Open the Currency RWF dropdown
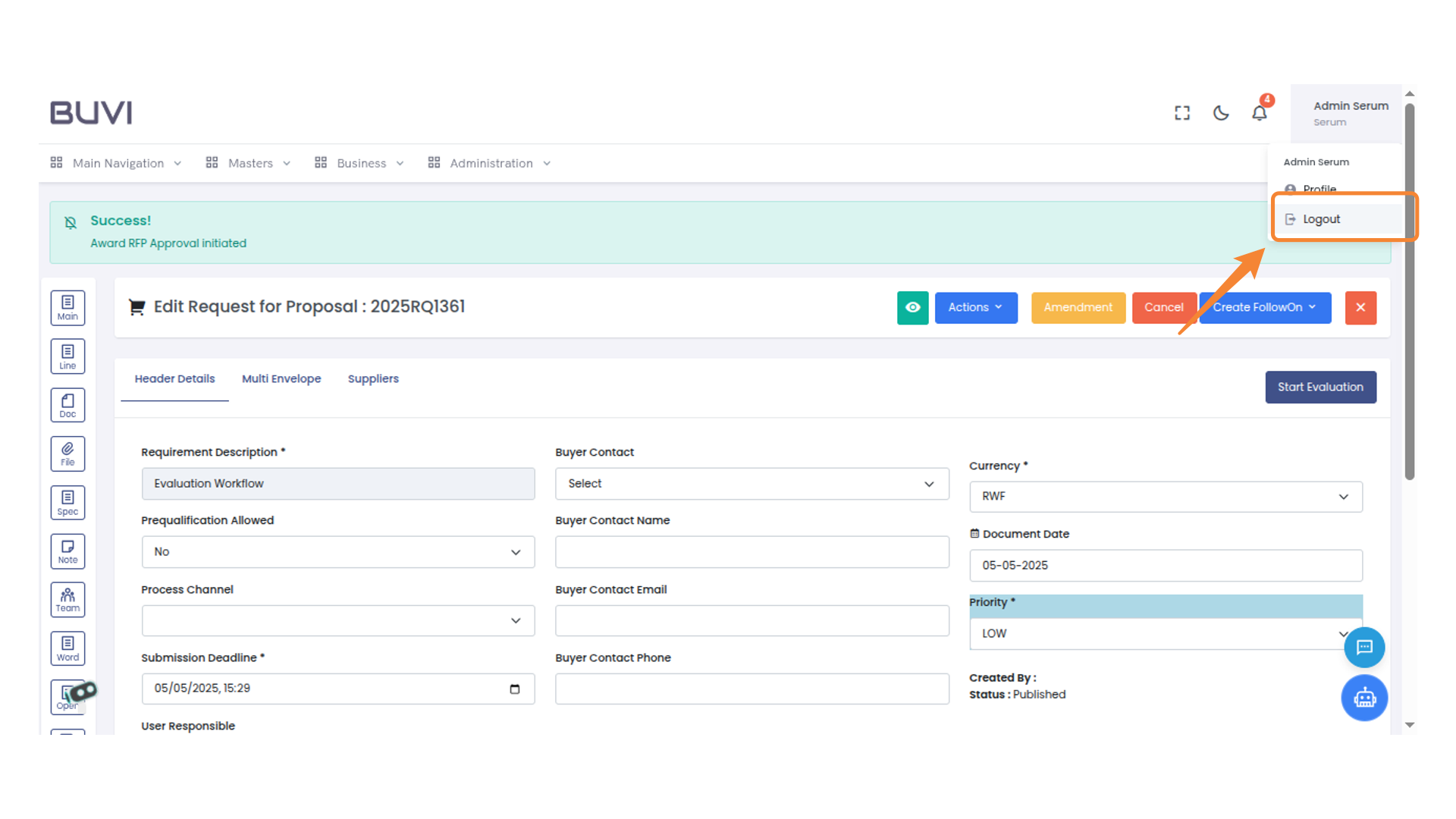1456x819 pixels. (1165, 497)
